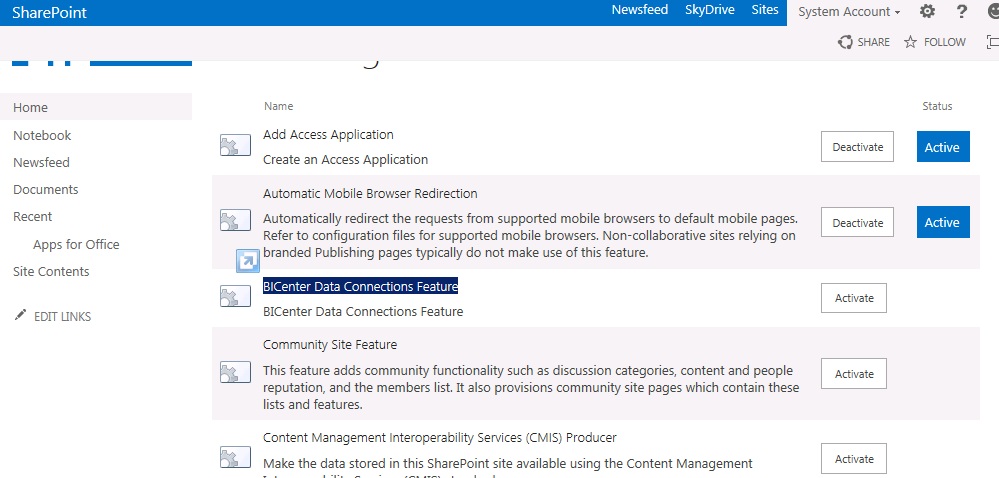
Task: Go to Sites in the top bar
Action: tap(764, 10)
